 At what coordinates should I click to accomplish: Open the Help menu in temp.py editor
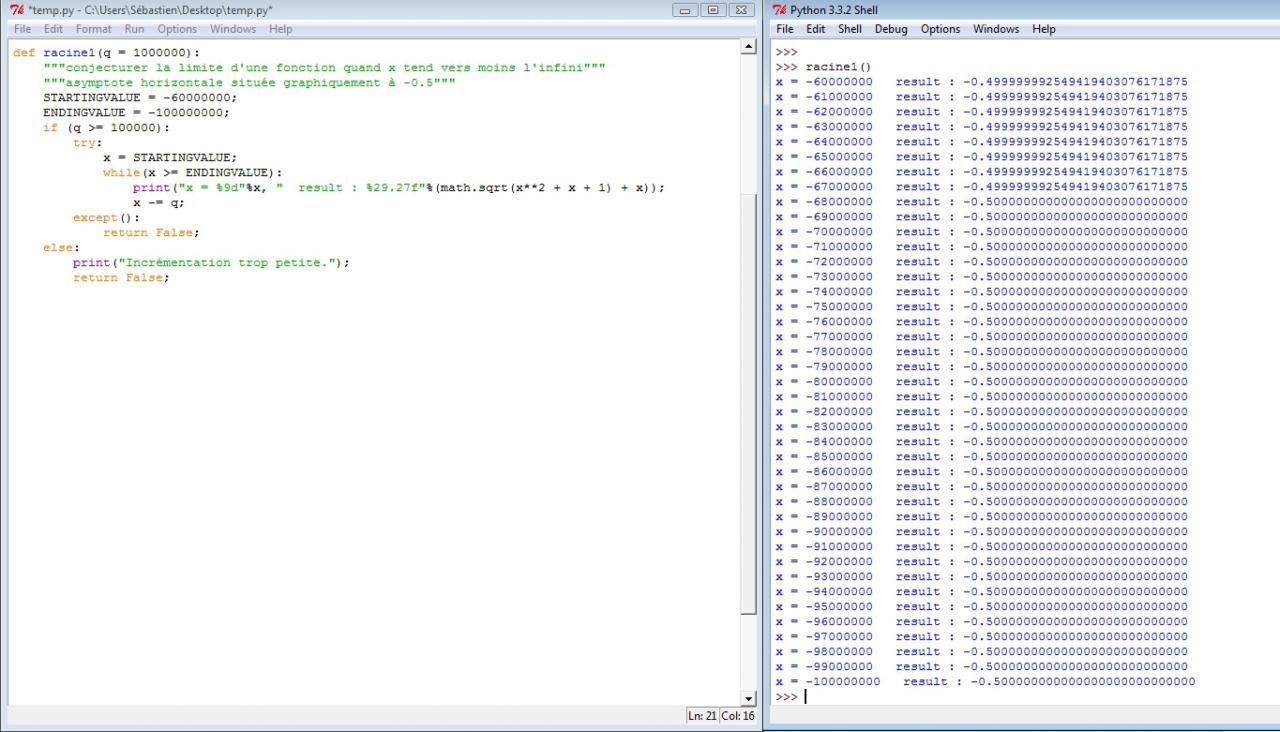click(281, 29)
